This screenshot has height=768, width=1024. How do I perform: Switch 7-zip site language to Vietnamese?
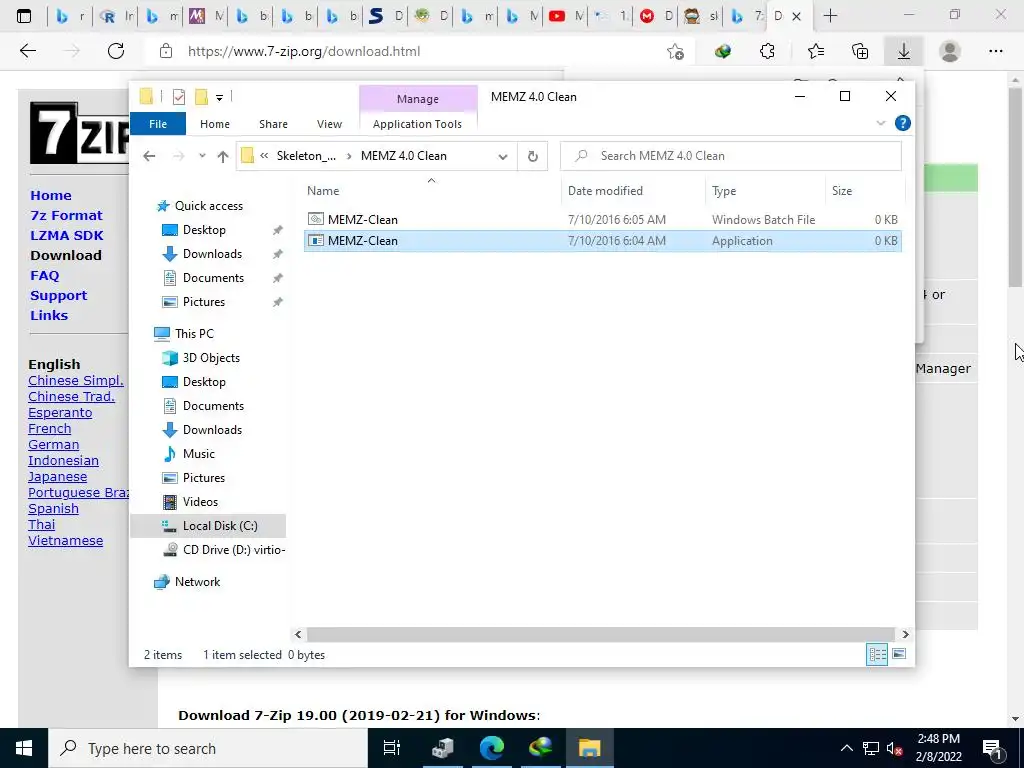[65, 541]
